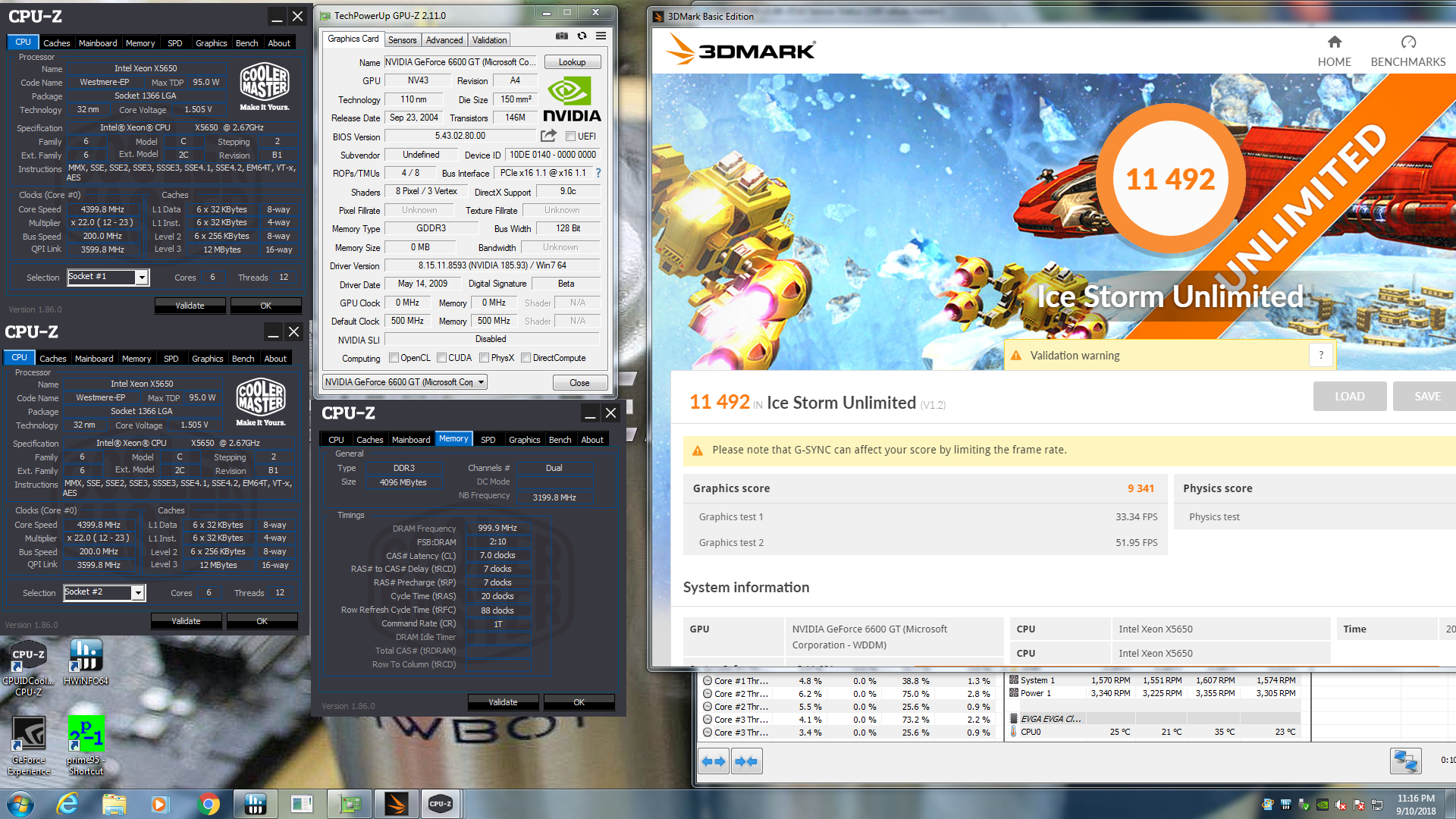Open the HWiNFO64 desktop shortcut

tap(86, 662)
